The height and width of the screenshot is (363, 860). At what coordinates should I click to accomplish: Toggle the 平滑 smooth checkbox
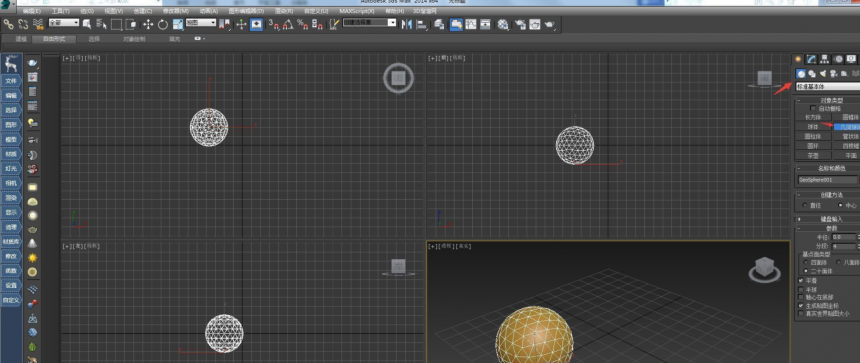801,280
